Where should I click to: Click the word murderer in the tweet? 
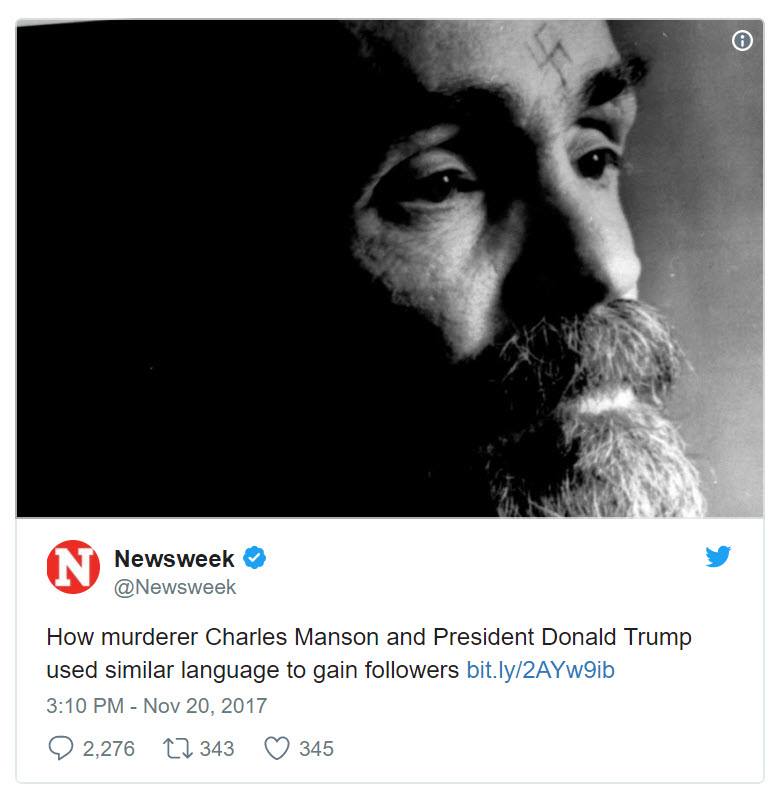point(149,637)
